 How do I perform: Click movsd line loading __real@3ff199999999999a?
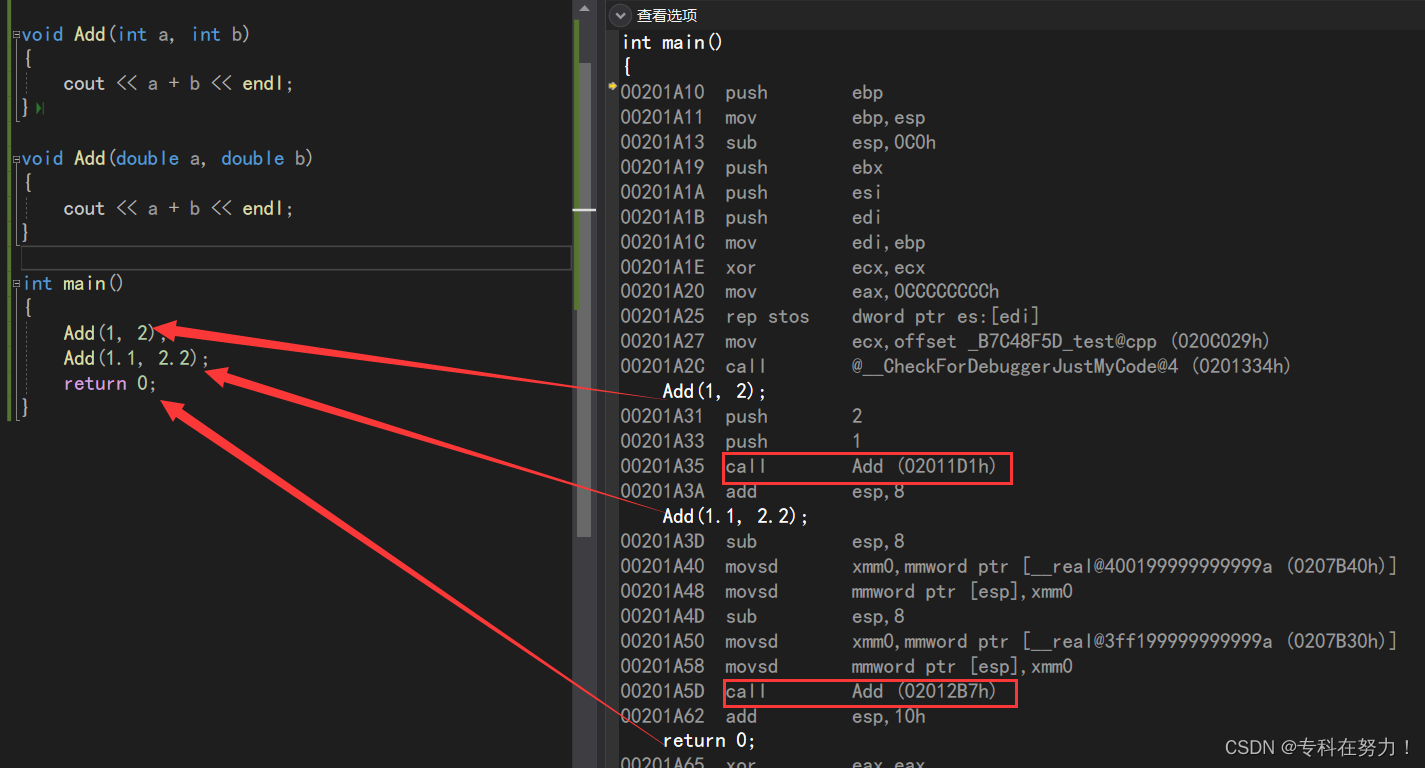point(1009,642)
